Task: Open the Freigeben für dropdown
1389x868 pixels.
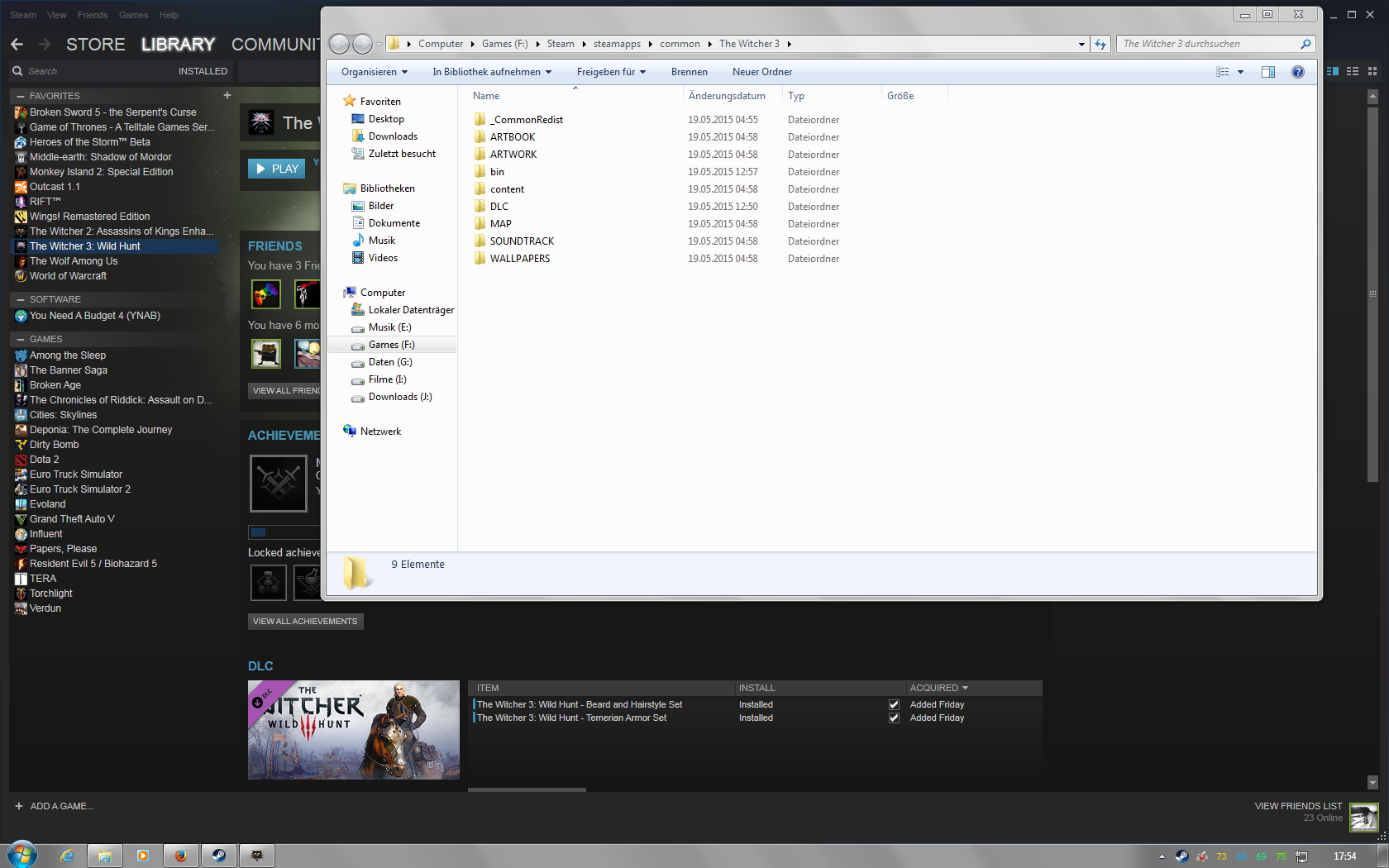Action: [x=611, y=72]
